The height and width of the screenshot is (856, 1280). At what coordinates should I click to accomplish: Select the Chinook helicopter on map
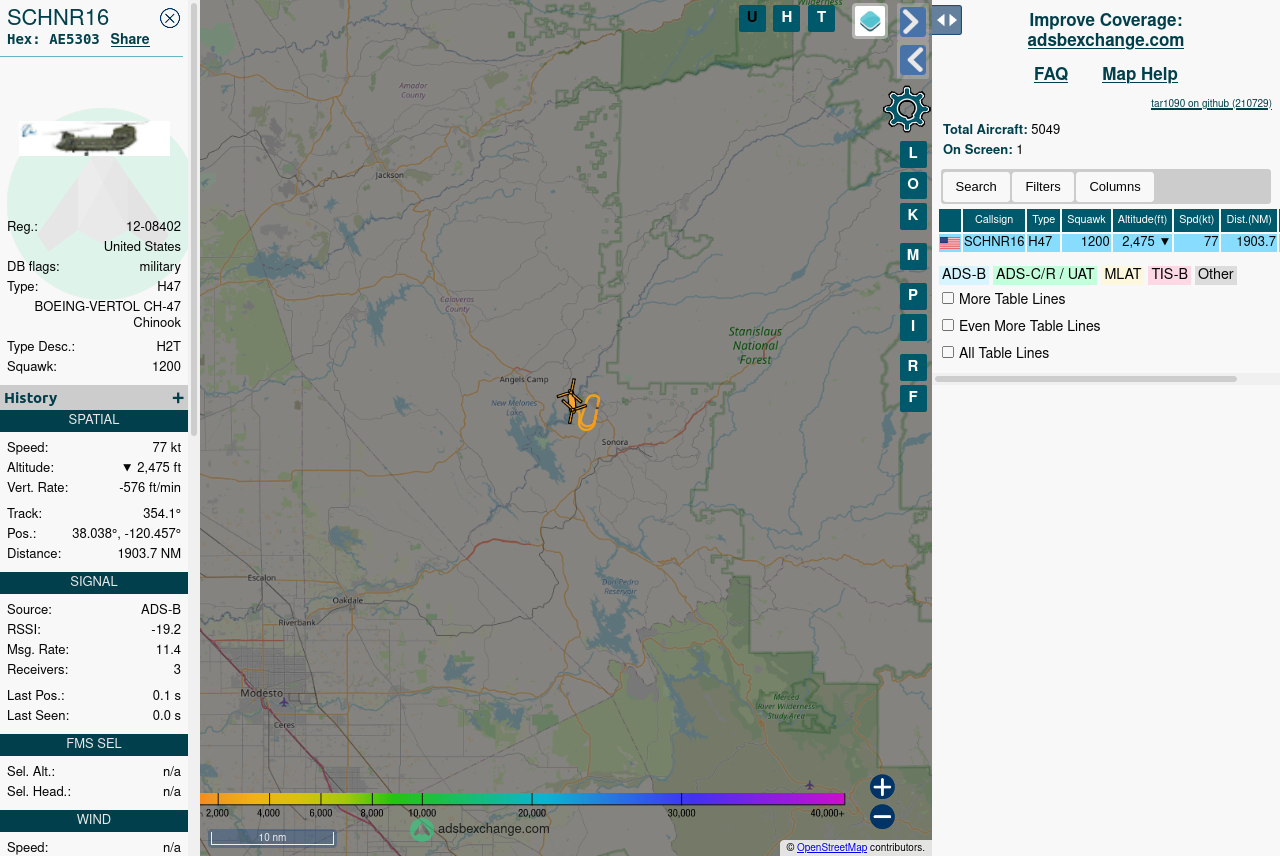572,402
